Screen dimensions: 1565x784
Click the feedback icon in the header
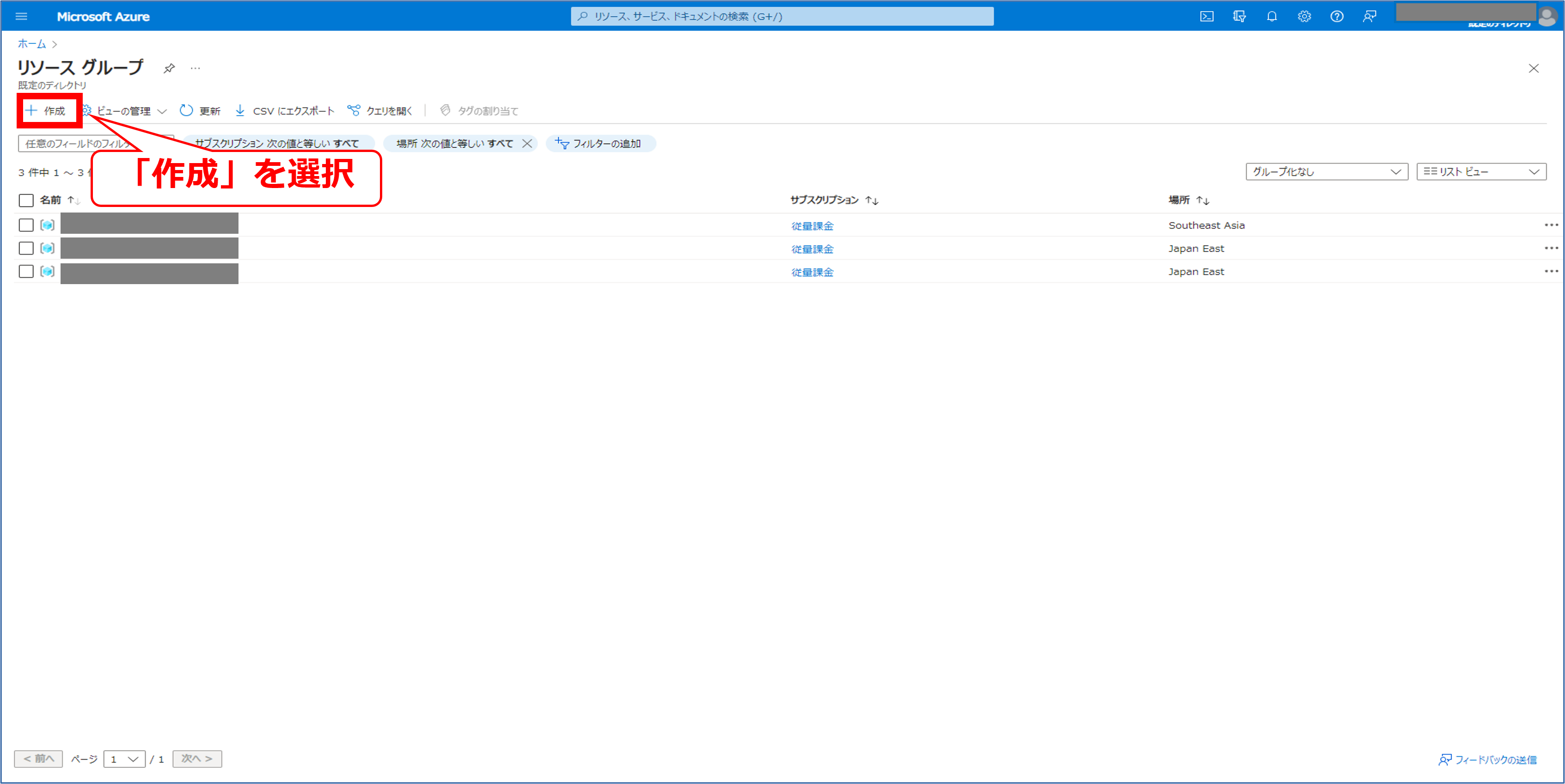(1369, 16)
